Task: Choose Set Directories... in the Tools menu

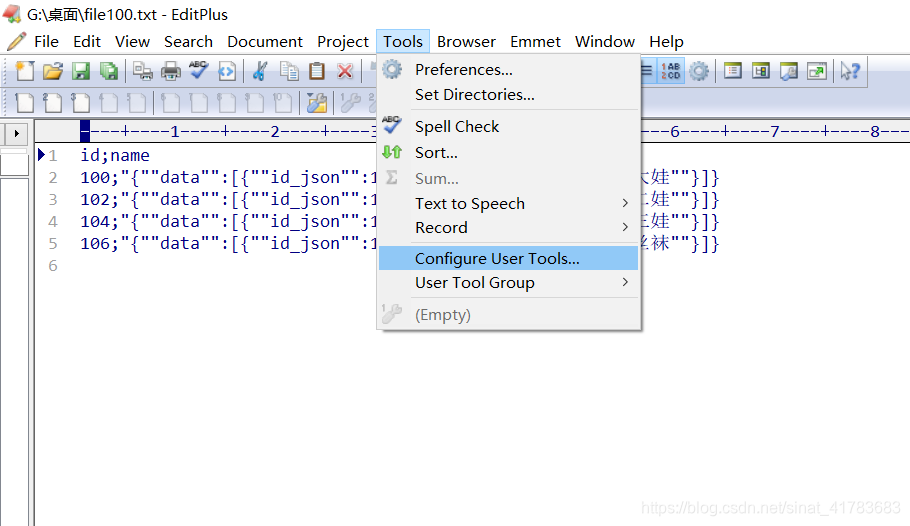Action: 508,95
